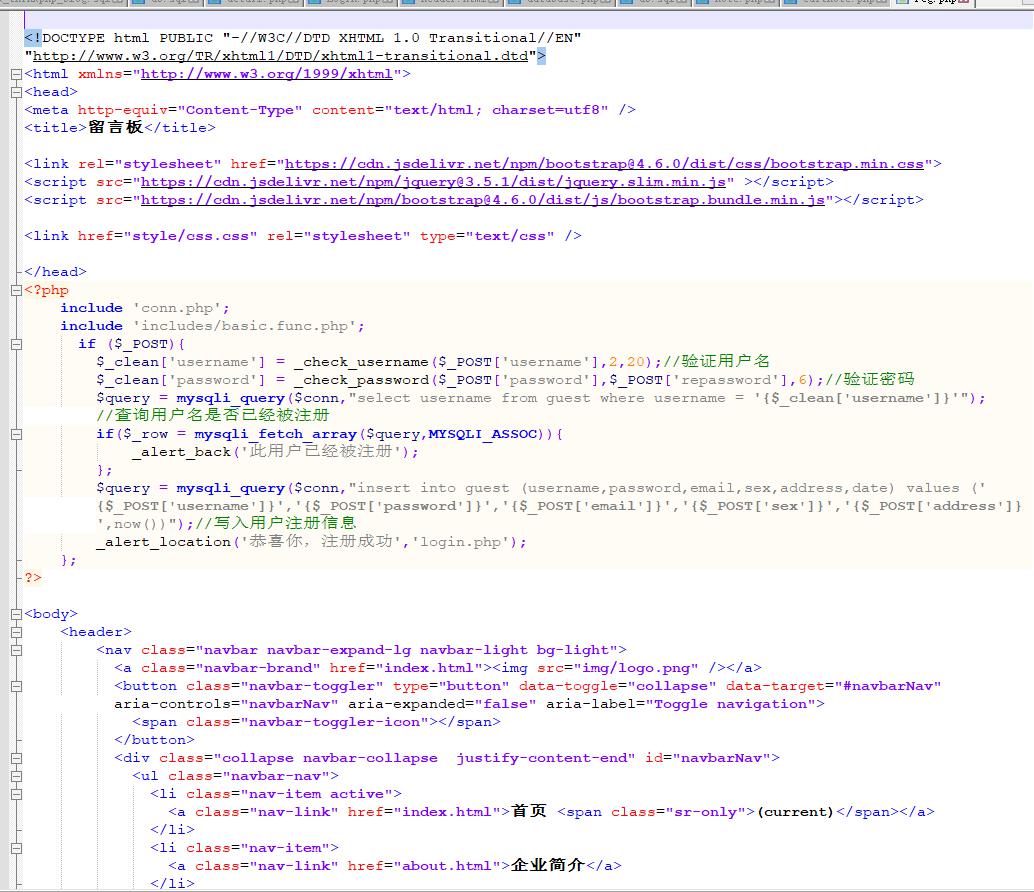Click the _check_password function call

click(361, 380)
